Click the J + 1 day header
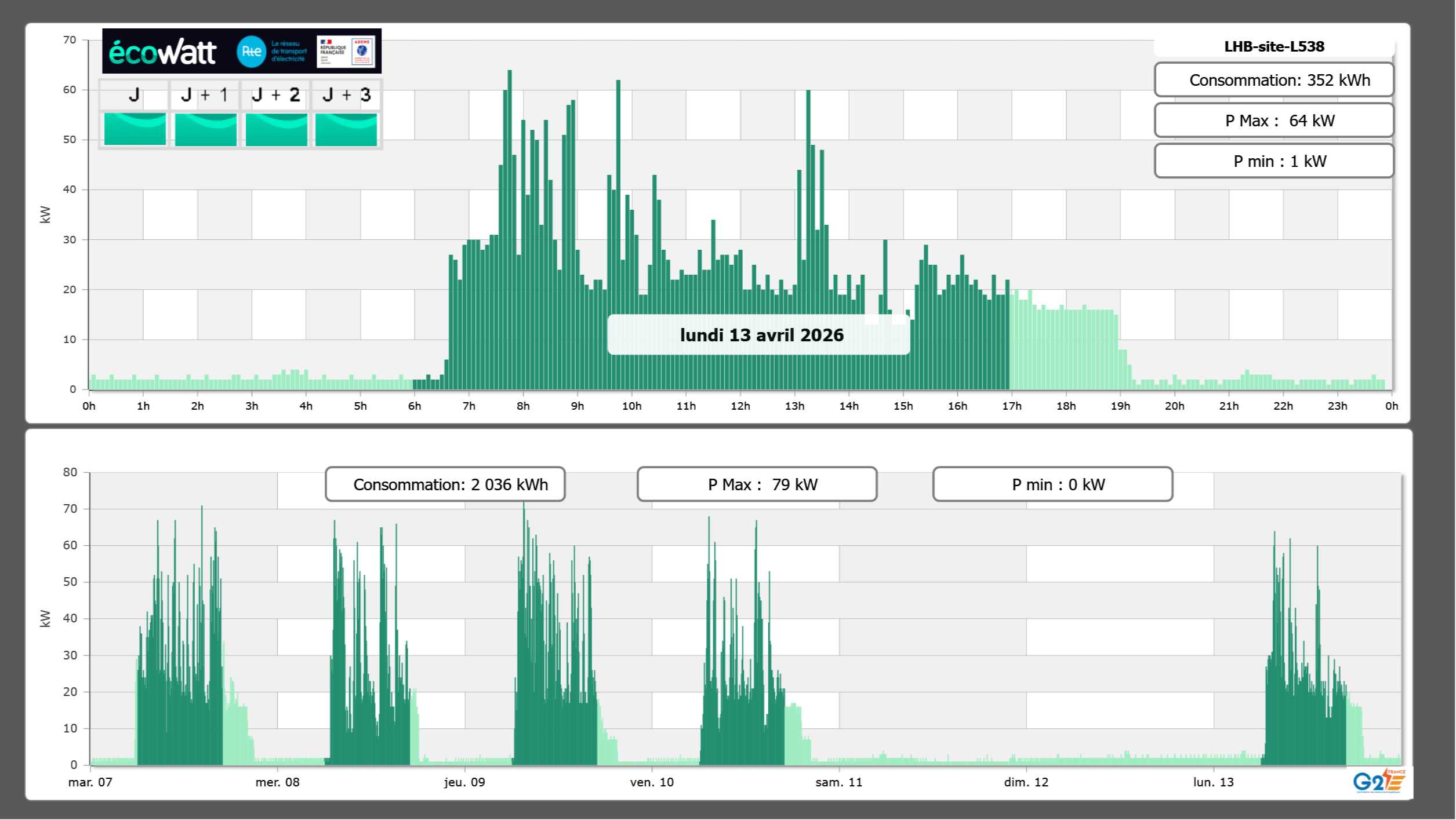Viewport: 1456px width, 820px height. tap(205, 95)
